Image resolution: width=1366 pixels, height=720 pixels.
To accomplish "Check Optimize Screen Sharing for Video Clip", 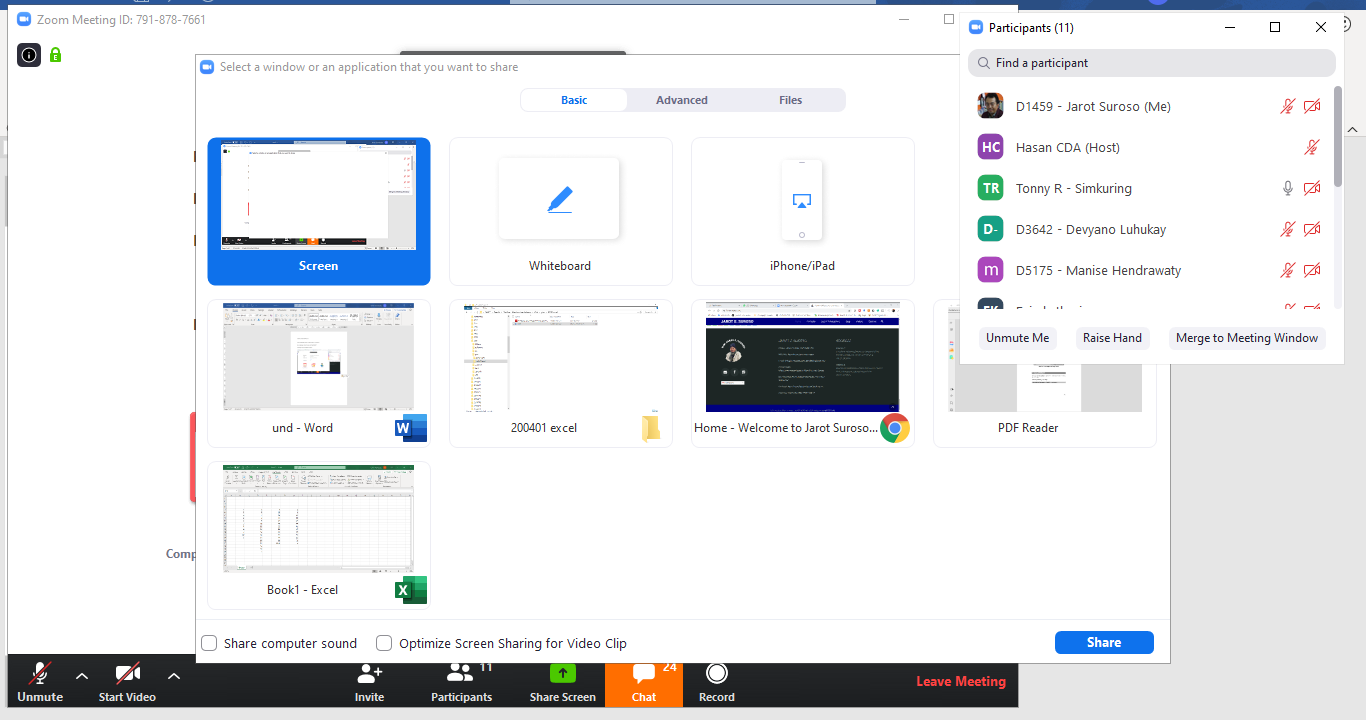I will 384,643.
